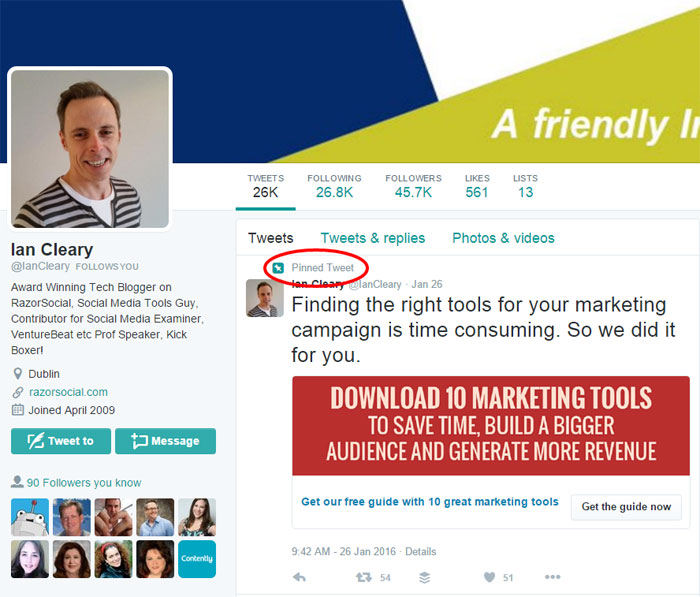
Task: Expand tweet Details link
Action: coord(421,551)
